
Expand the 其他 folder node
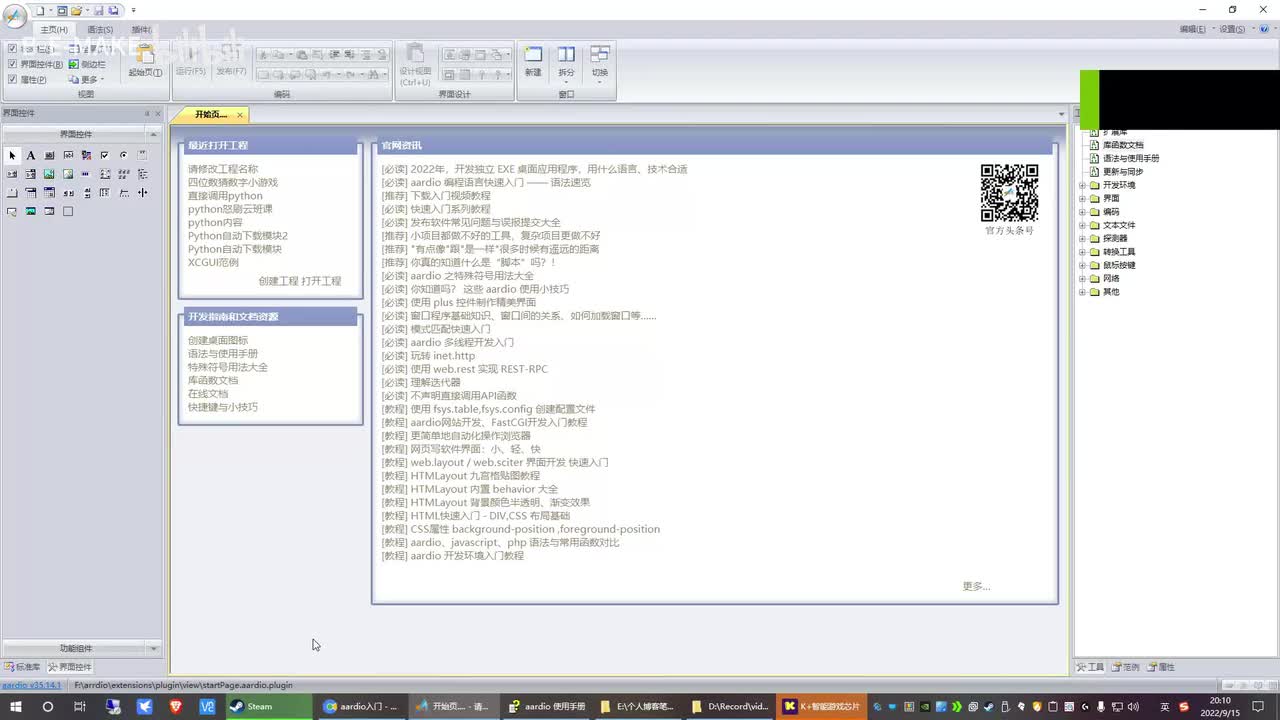pos(1082,292)
